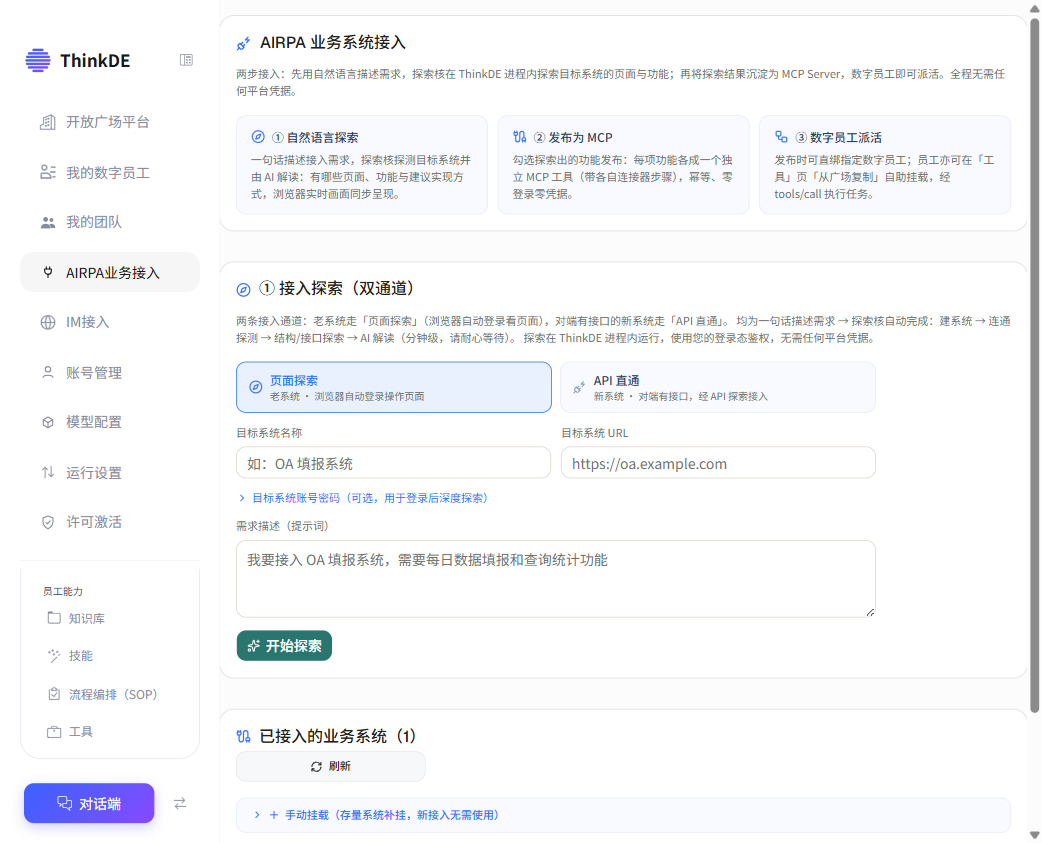Click the plug icon in API 直通 tab
1042x843 pixels.
(579, 387)
